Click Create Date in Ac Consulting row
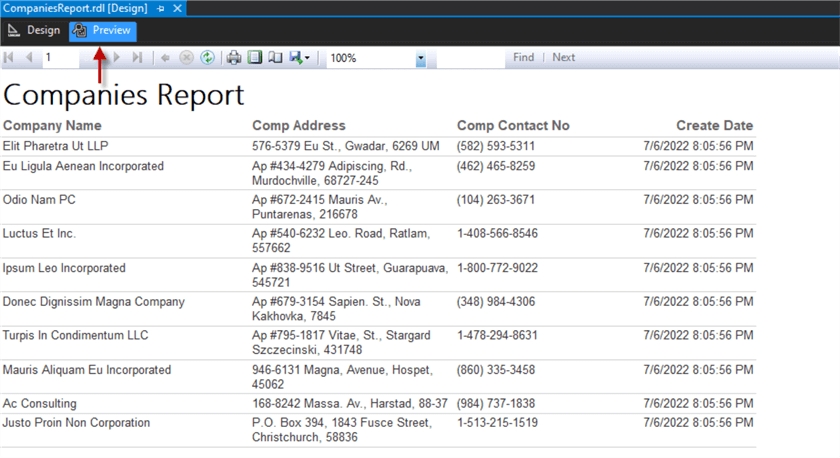Image resolution: width=840 pixels, height=458 pixels. click(699, 403)
